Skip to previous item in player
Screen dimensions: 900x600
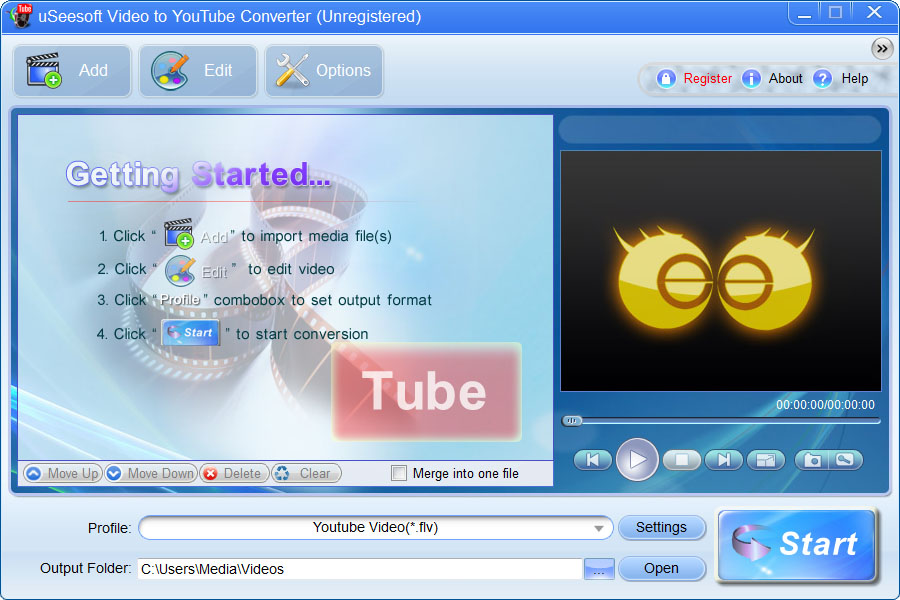pyautogui.click(x=593, y=460)
